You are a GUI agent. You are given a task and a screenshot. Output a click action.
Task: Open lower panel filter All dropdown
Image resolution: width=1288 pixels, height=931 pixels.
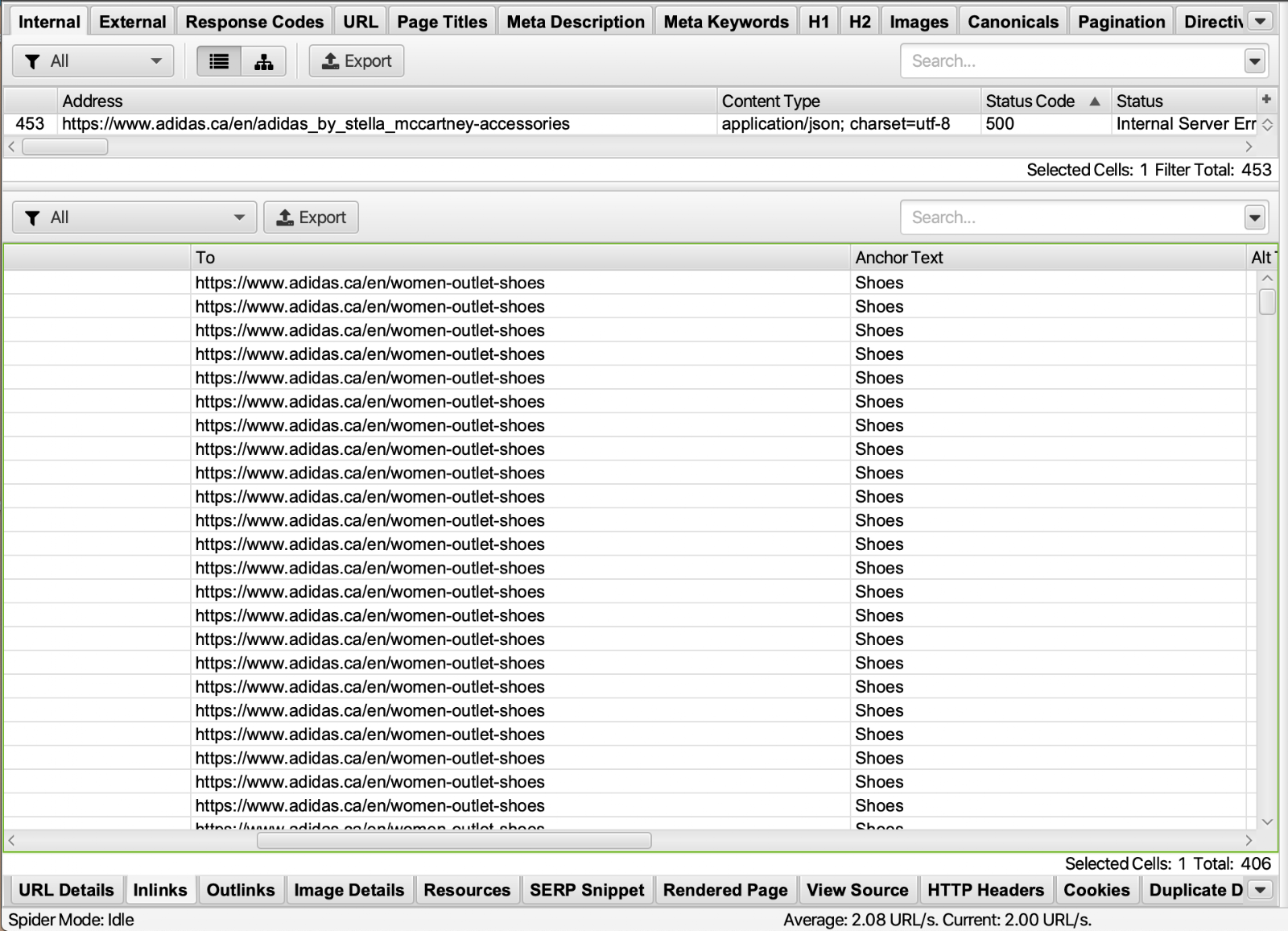click(x=134, y=217)
